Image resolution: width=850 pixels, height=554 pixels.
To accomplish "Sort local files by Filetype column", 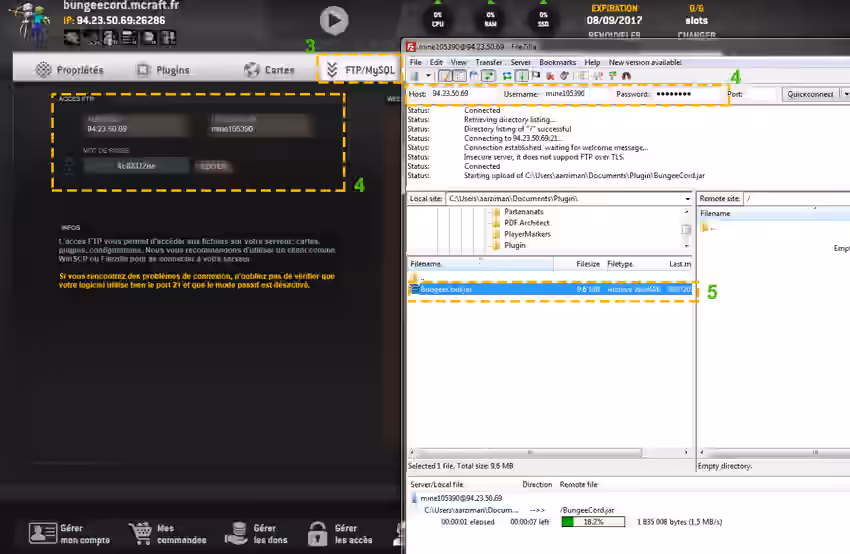I will click(x=634, y=264).
